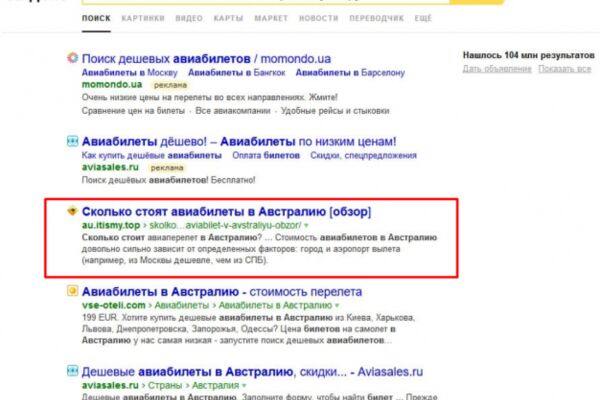Open 'Авиабилеты дёшево! – Авиабилеты по низким ценам!' title
Screen dimensions: 600x400
[x=239, y=141]
